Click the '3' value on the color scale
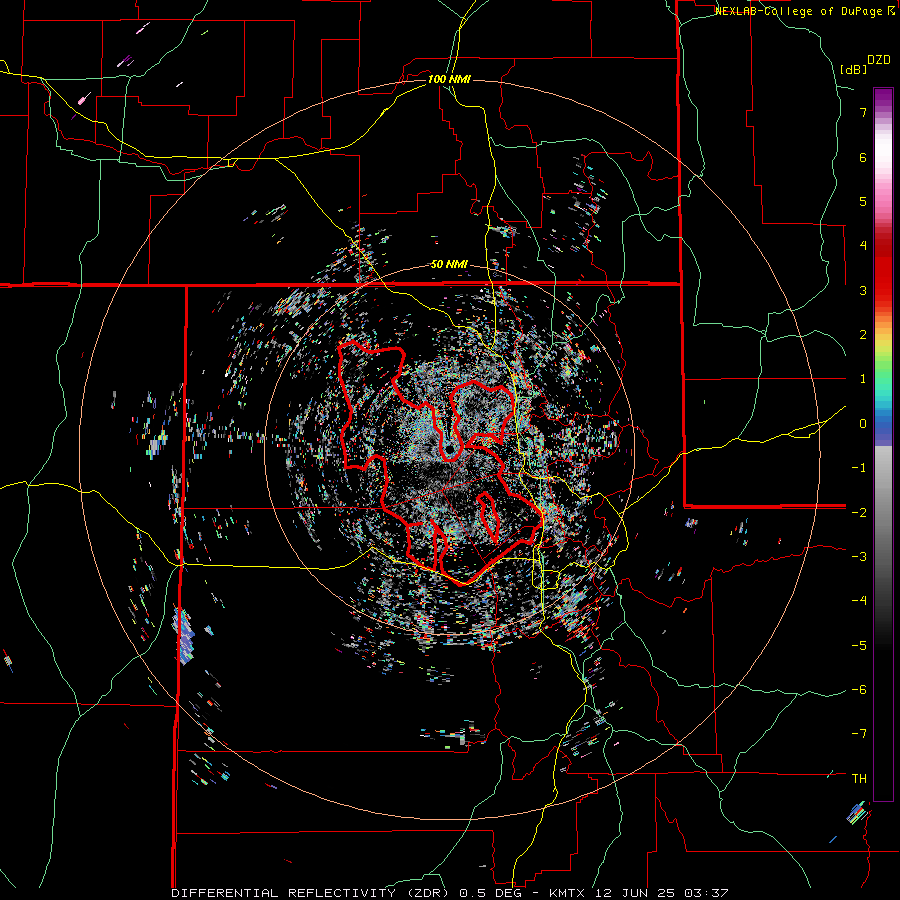The image size is (900, 900). pos(863,290)
